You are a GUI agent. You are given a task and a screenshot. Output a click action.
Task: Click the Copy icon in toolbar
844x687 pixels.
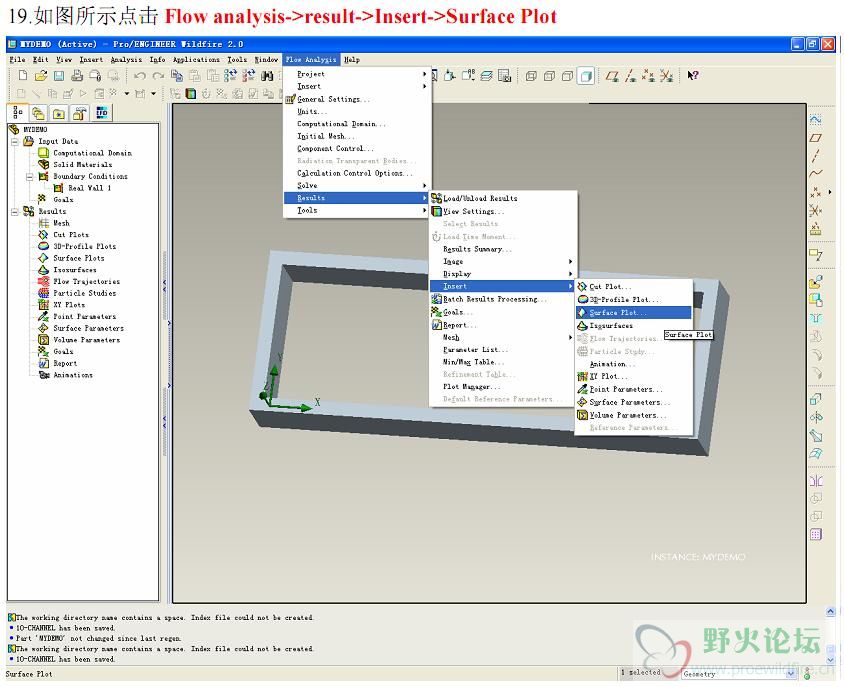(x=177, y=76)
